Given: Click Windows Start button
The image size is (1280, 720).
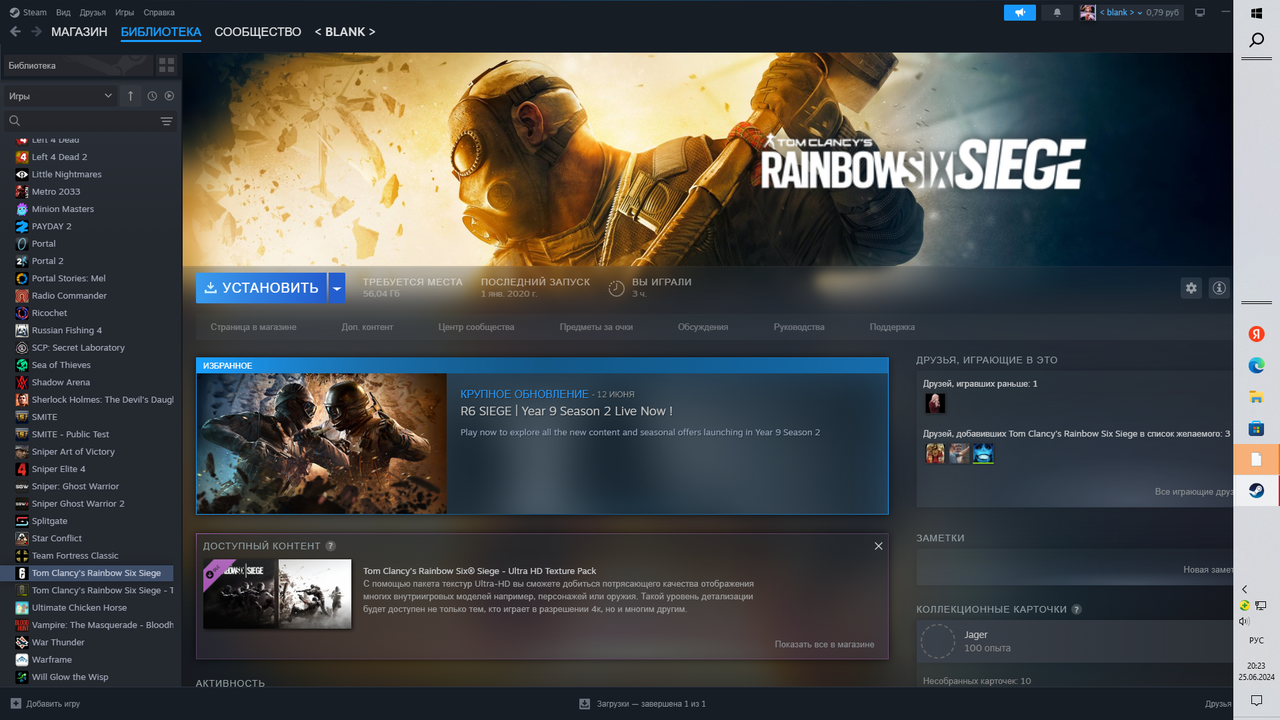Looking at the screenshot, I should click(x=1257, y=12).
